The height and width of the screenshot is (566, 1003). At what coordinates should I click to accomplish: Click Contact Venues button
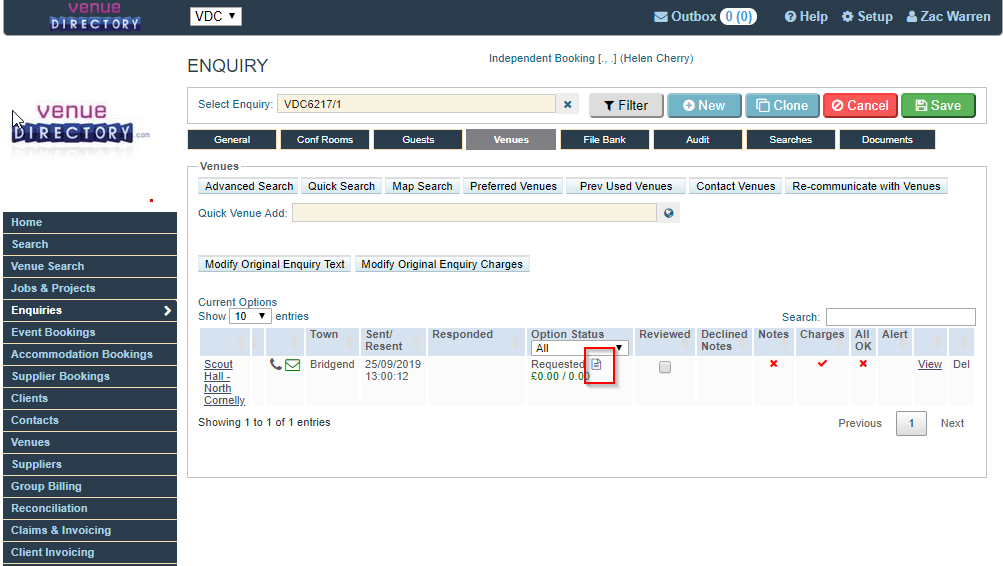tap(736, 186)
